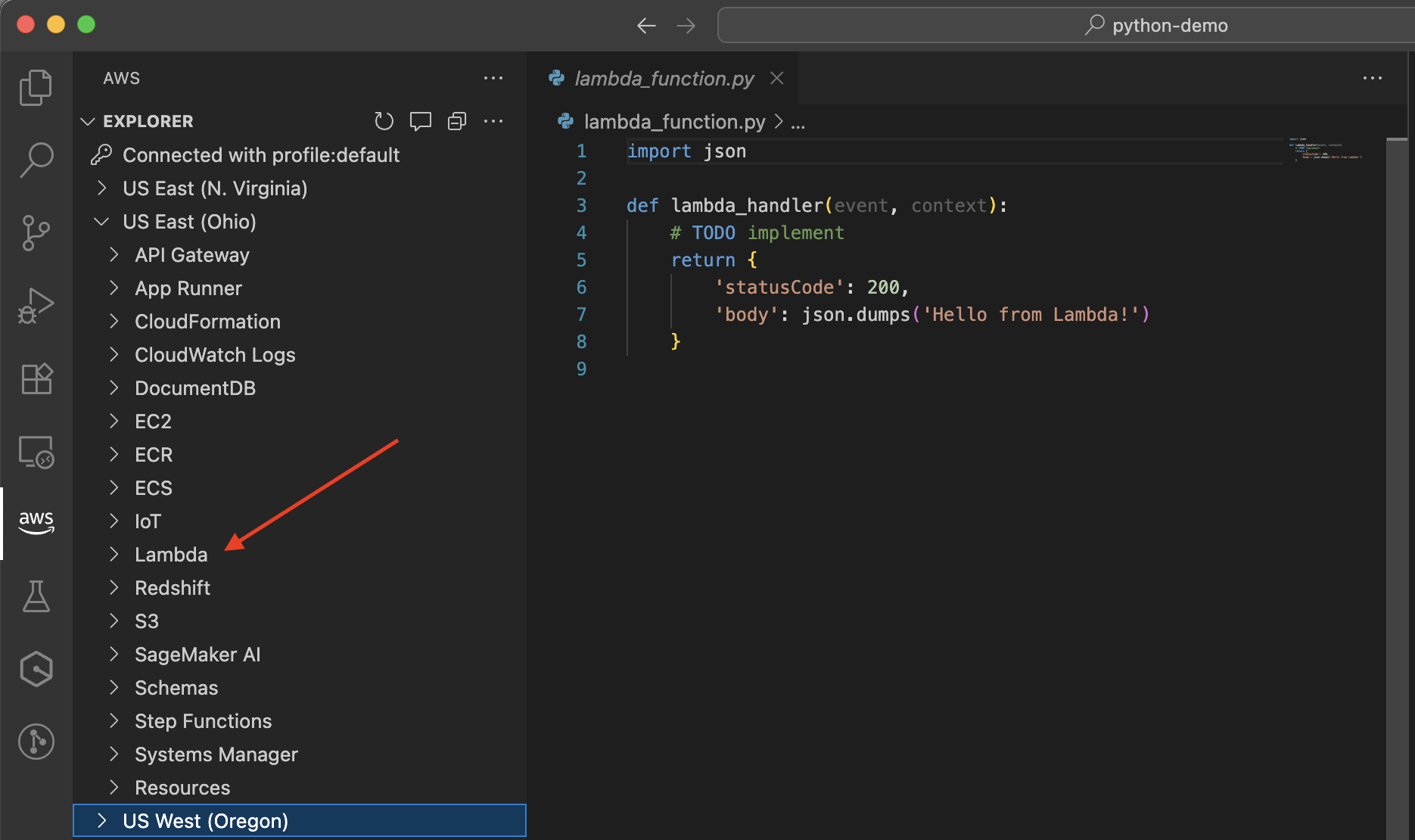1415x840 pixels.
Task: Refresh the AWS Explorer
Action: (384, 121)
